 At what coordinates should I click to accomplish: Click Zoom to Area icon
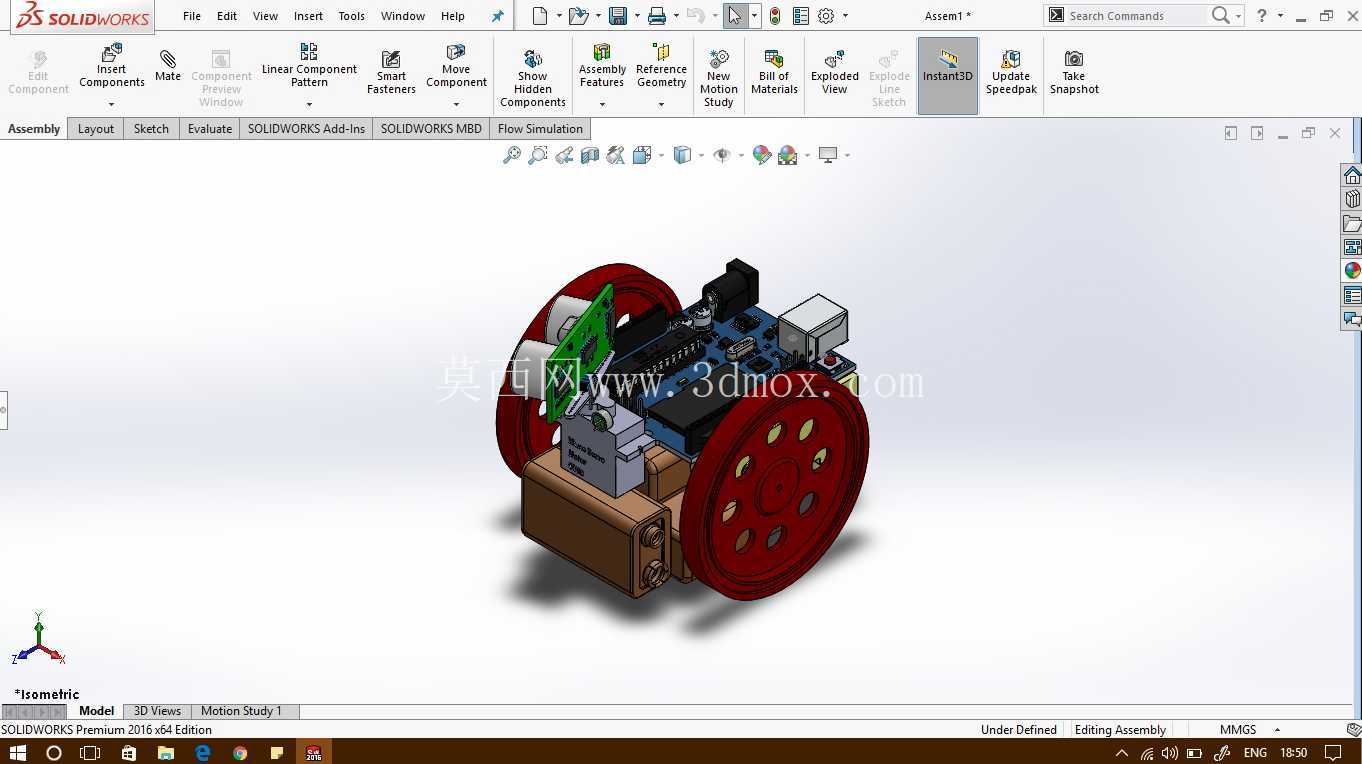point(538,155)
